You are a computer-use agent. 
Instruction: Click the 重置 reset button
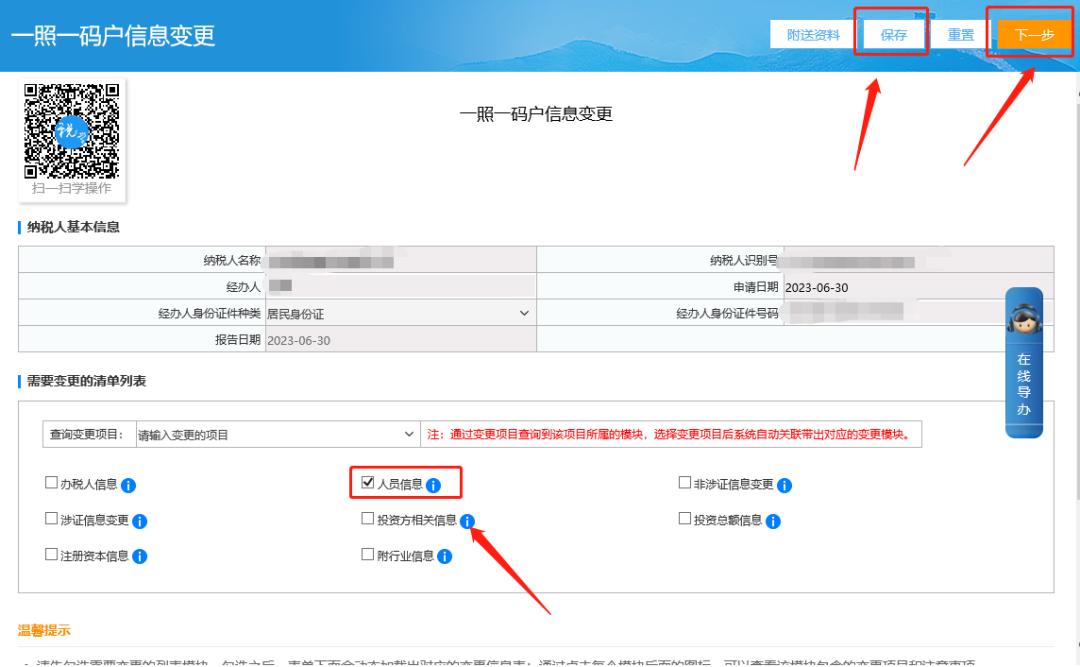961,33
